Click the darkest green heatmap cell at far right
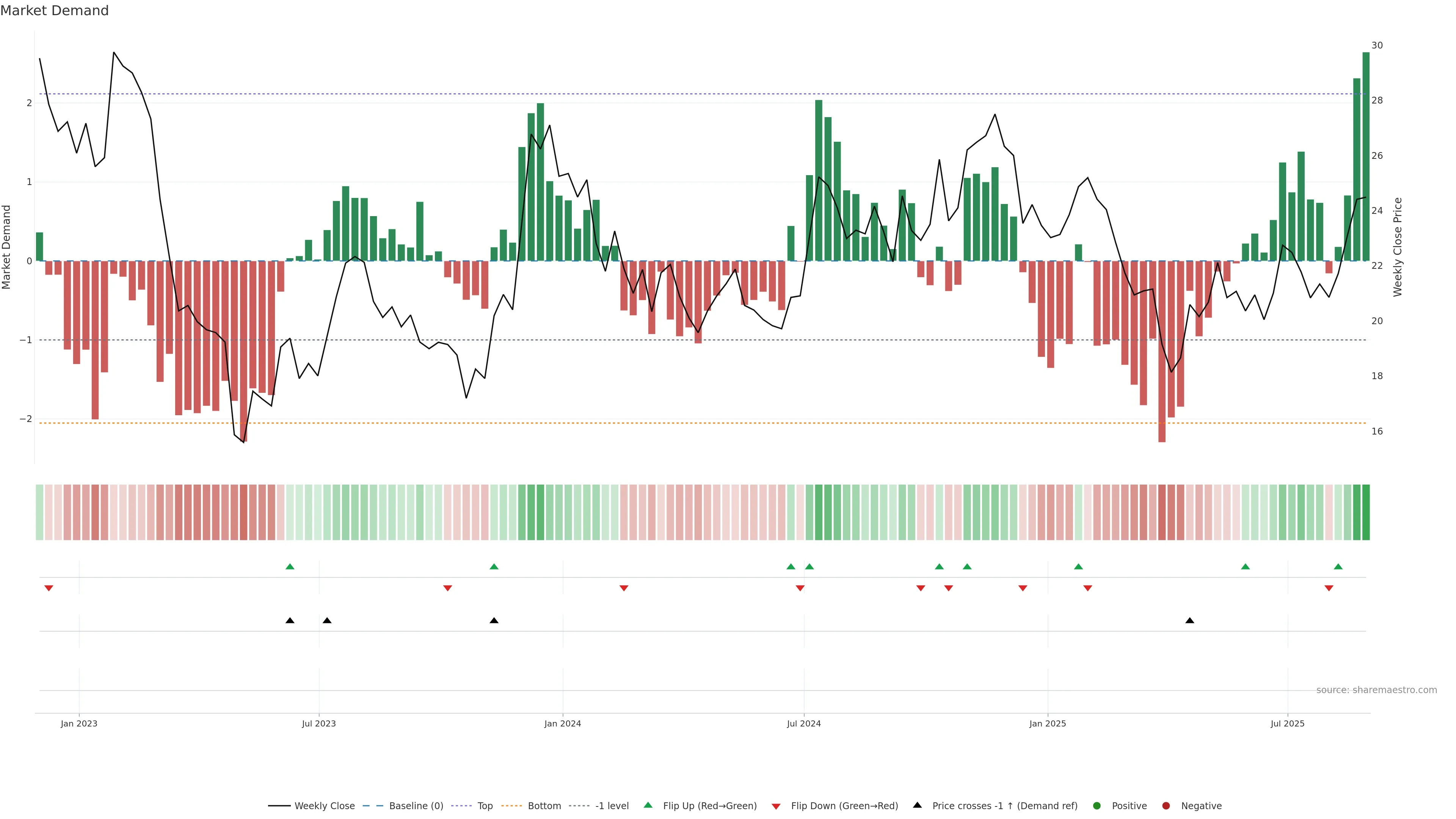 [x=1365, y=512]
